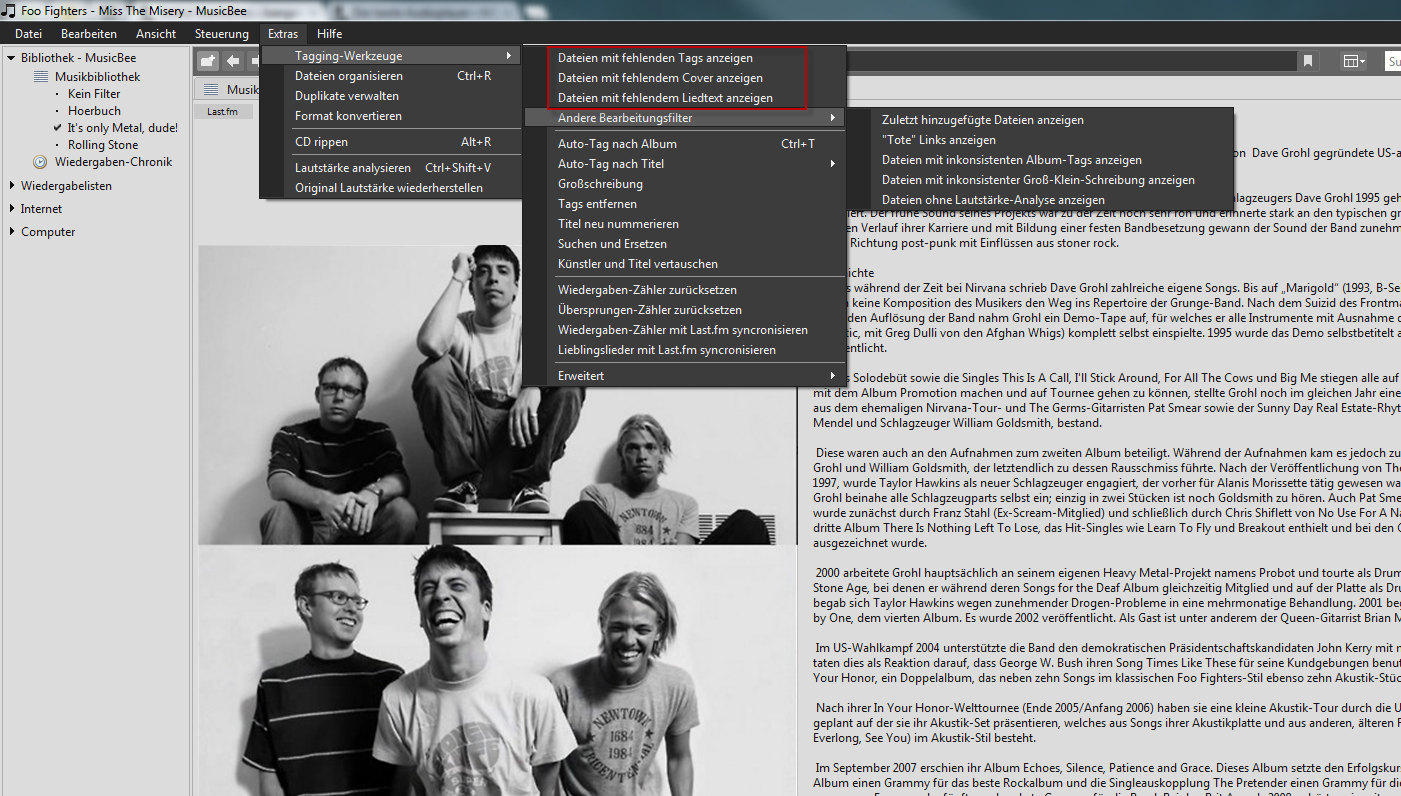Select Dateien mit fehlendem Liedtext anzeigen
This screenshot has height=796, width=1401.
[x=684, y=98]
